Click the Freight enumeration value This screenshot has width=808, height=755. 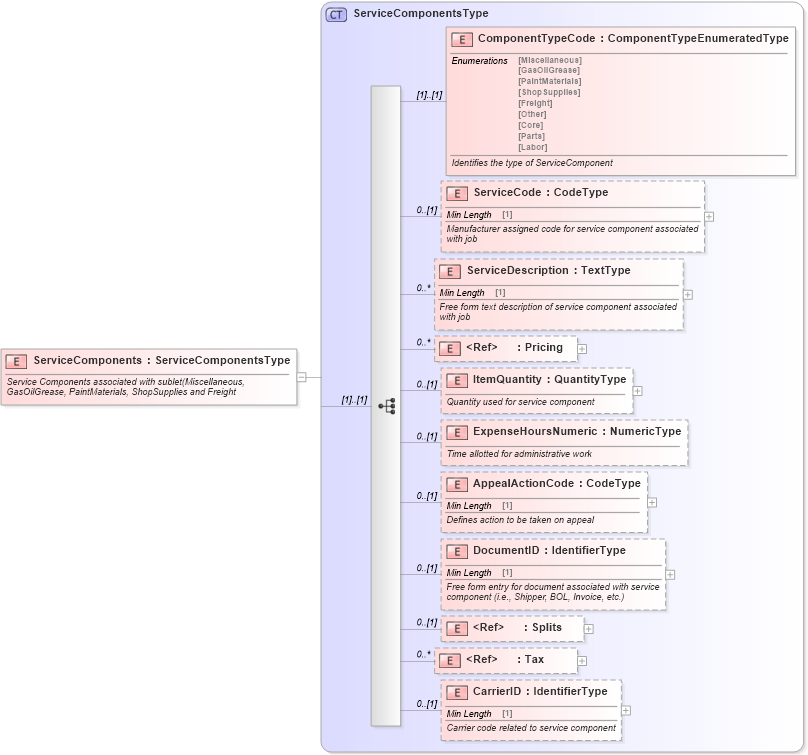tap(534, 103)
